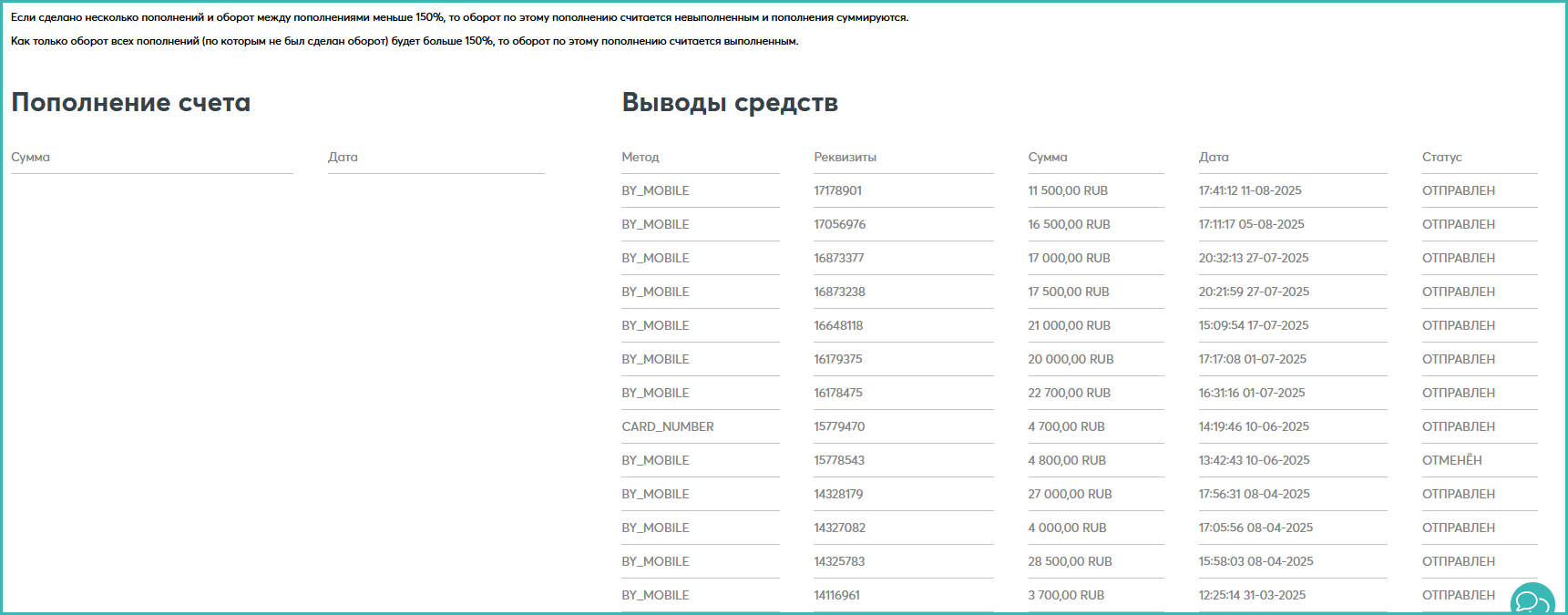Screen dimensions: 1568x615
Task: Click ОТПРАВЛЕН status in the 17178901 row
Action: 1459,190
